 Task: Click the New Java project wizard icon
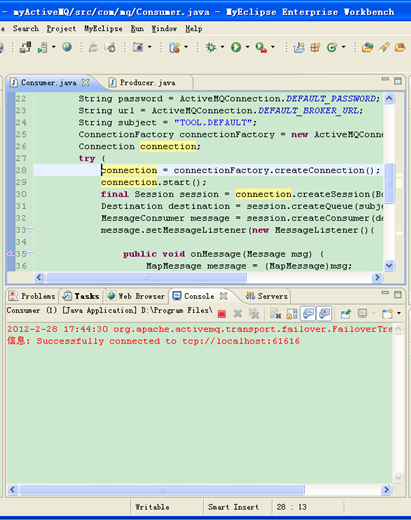[x=174, y=47]
